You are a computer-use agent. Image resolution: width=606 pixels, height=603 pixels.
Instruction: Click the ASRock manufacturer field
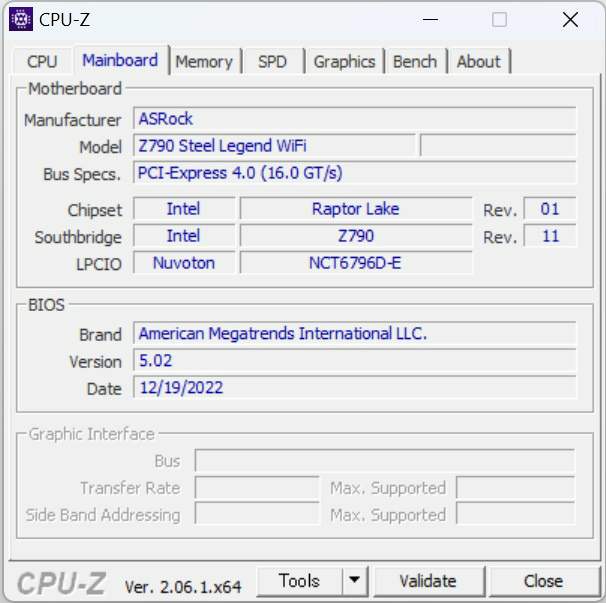click(x=355, y=119)
